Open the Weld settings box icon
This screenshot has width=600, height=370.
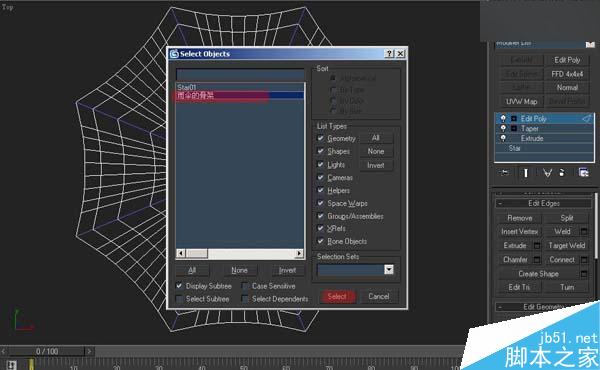click(x=584, y=231)
